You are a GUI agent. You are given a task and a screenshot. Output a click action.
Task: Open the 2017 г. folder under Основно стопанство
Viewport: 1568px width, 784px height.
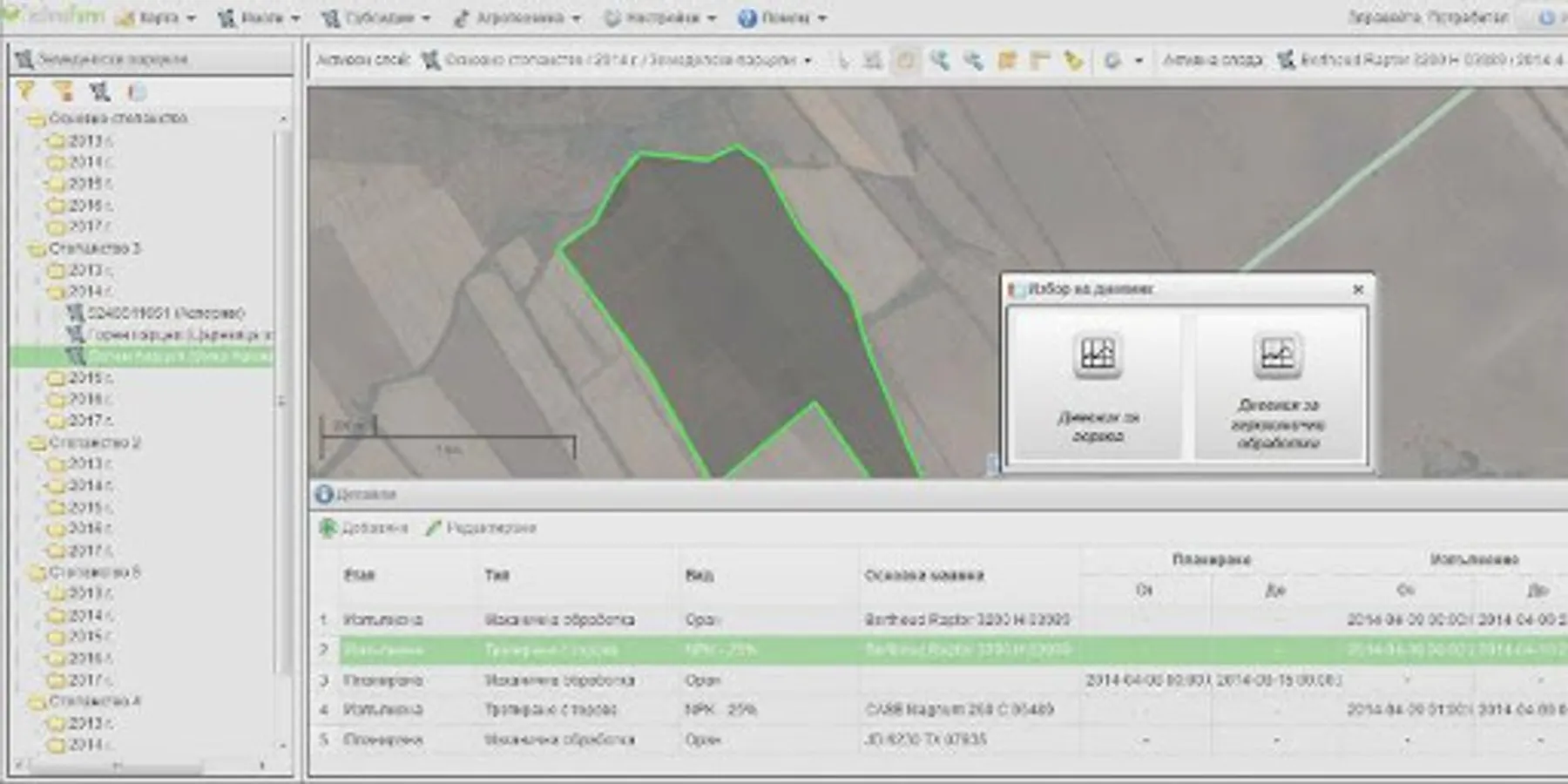click(x=81, y=226)
